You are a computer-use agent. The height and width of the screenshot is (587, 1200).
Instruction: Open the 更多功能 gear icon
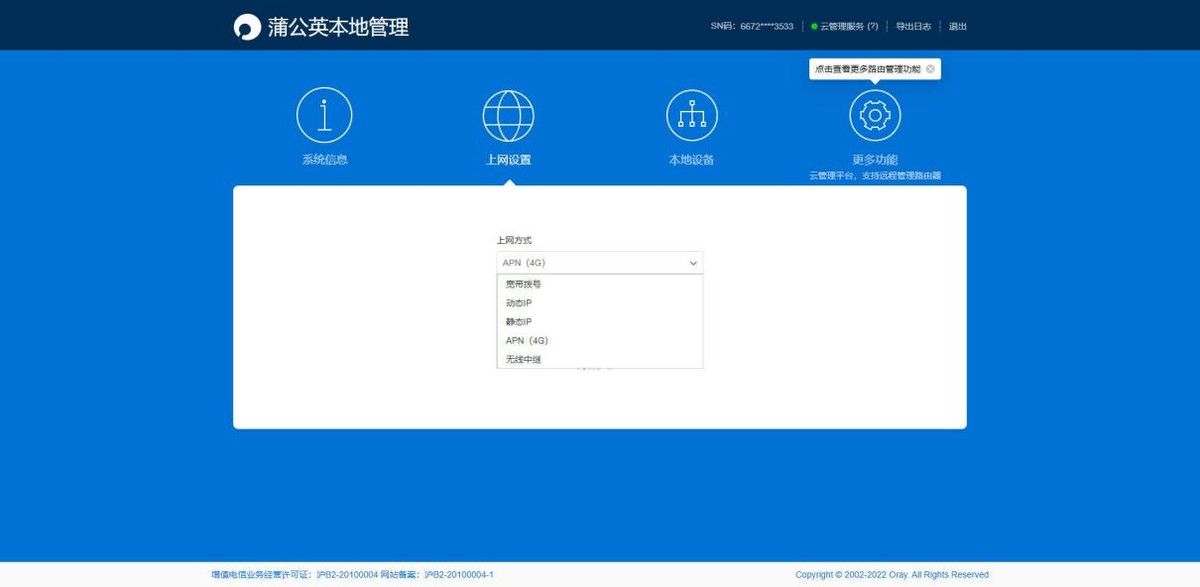(875, 115)
